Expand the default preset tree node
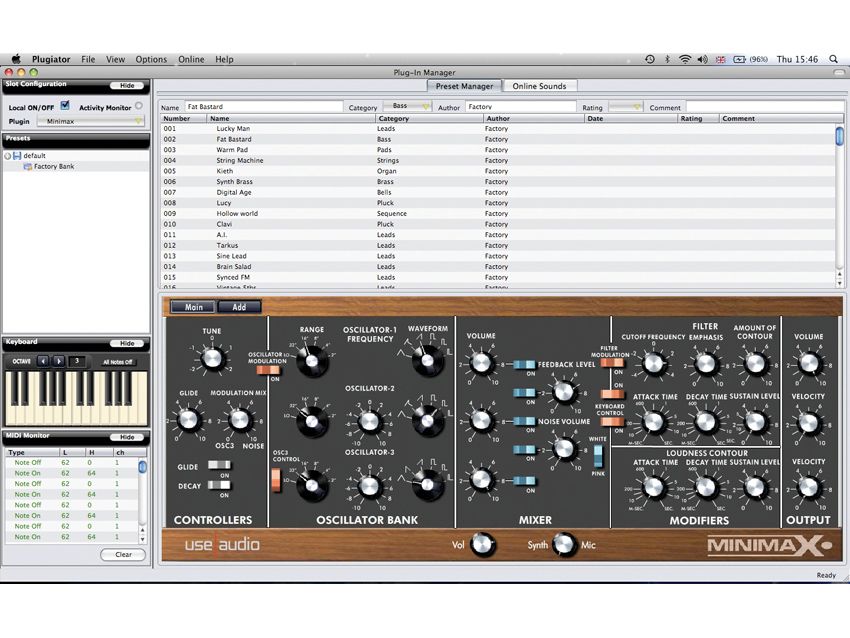This screenshot has height=638, width=850. [x=8, y=156]
